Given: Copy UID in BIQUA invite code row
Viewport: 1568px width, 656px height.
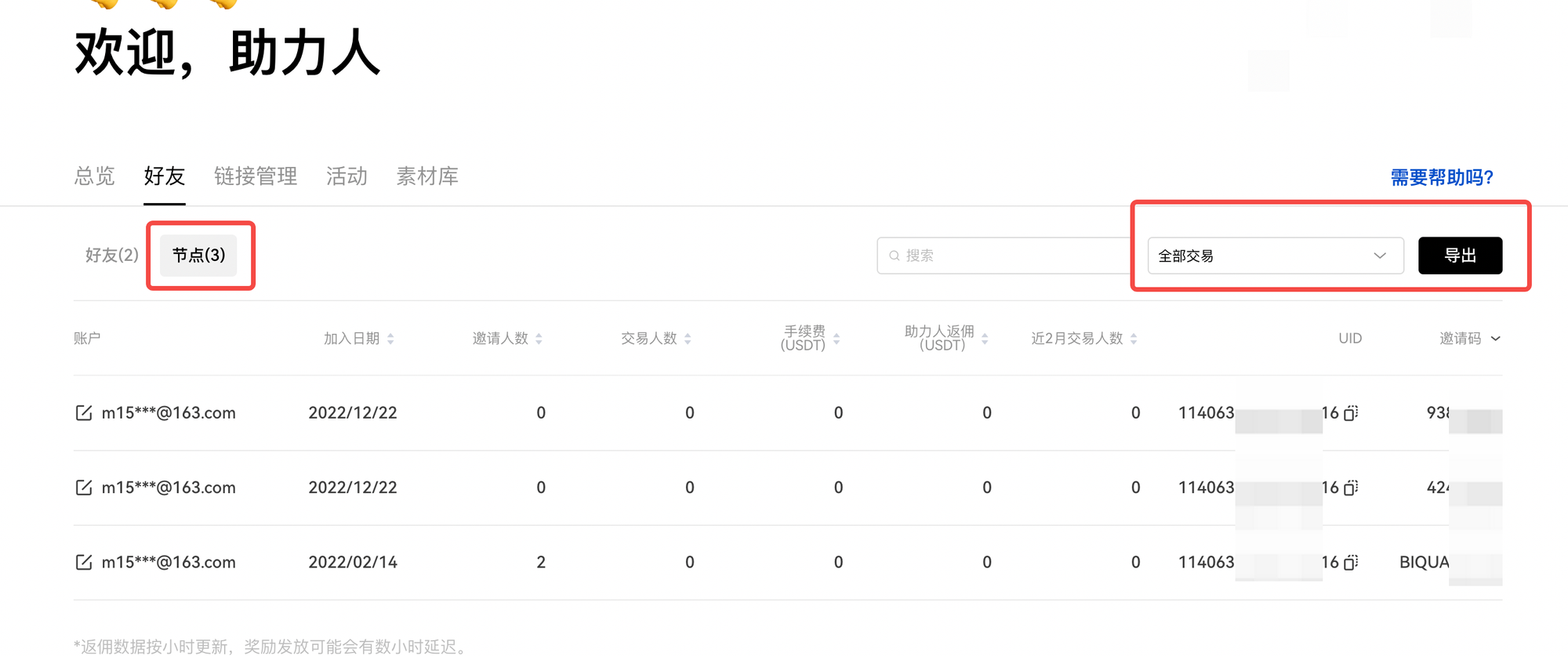Looking at the screenshot, I should coord(1351,562).
